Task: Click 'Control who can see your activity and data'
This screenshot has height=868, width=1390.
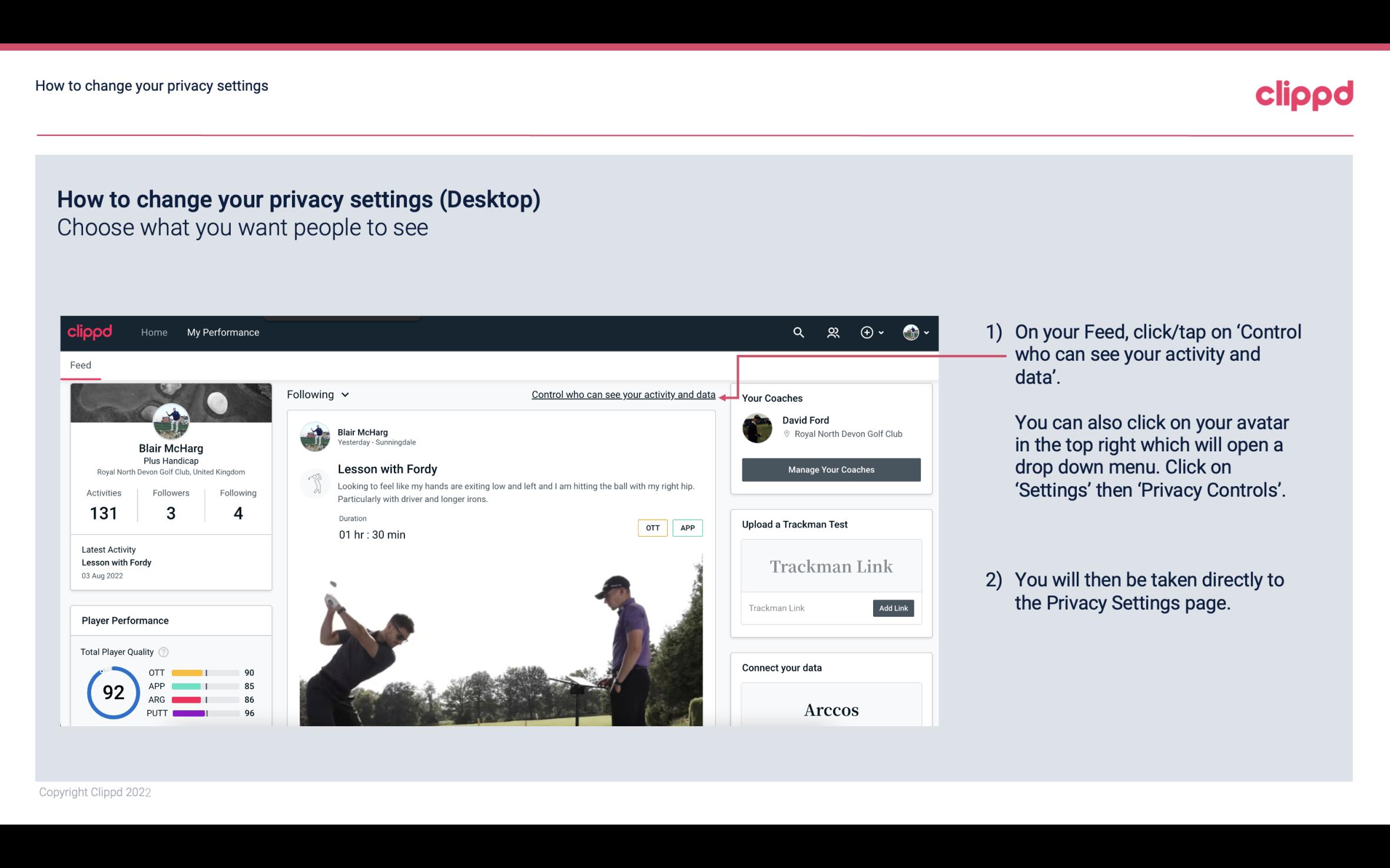Action: pyautogui.click(x=623, y=394)
